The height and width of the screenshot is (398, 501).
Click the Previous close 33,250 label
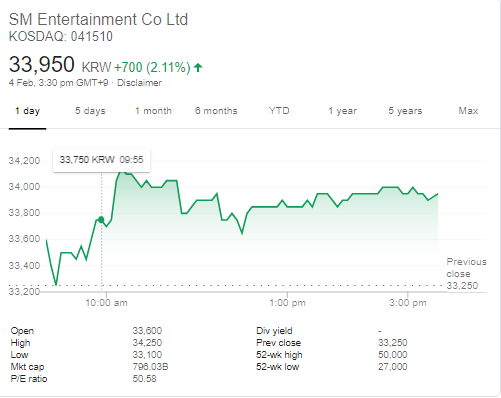pos(466,274)
